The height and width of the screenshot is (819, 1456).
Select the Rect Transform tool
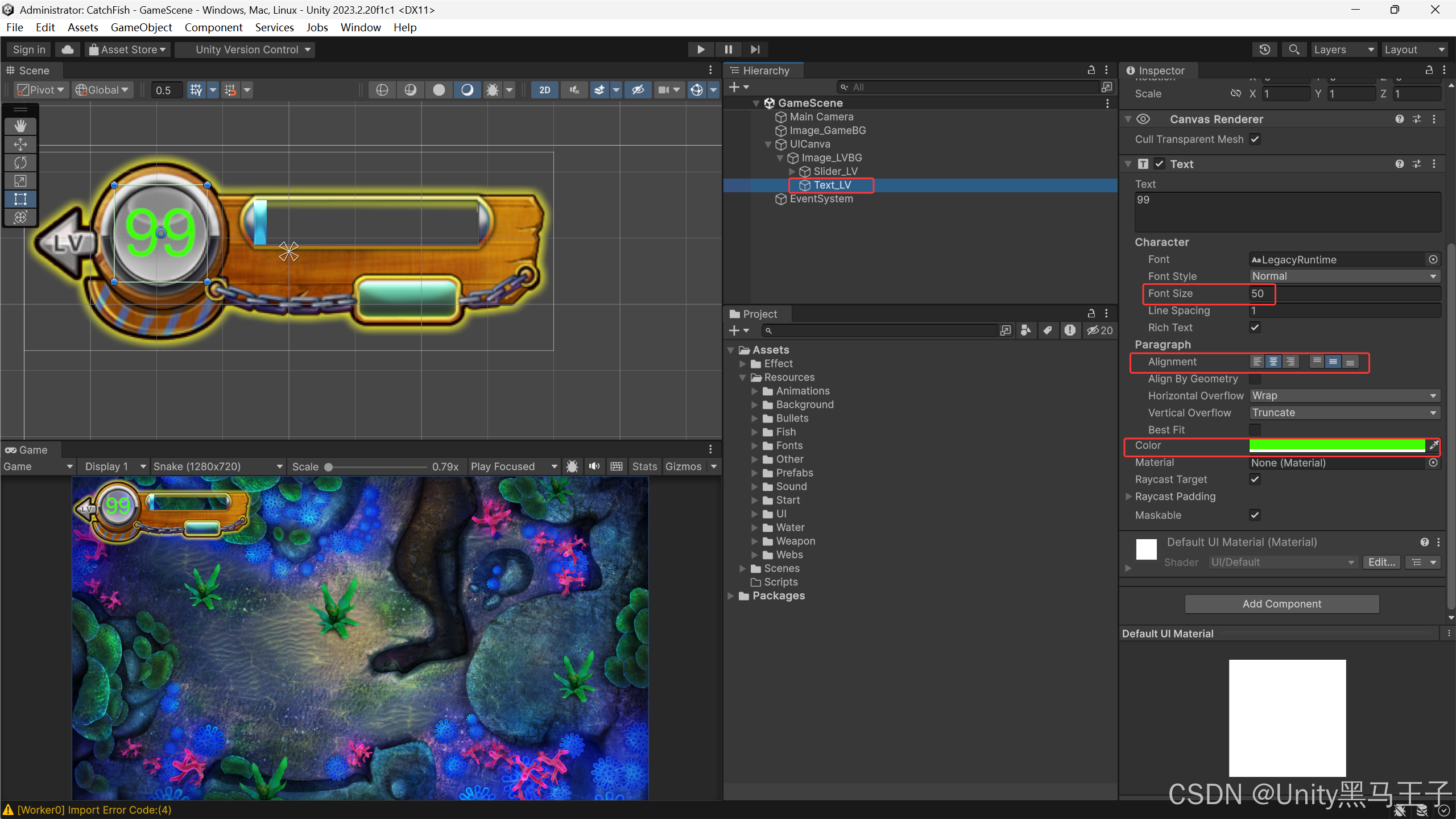[x=20, y=199]
